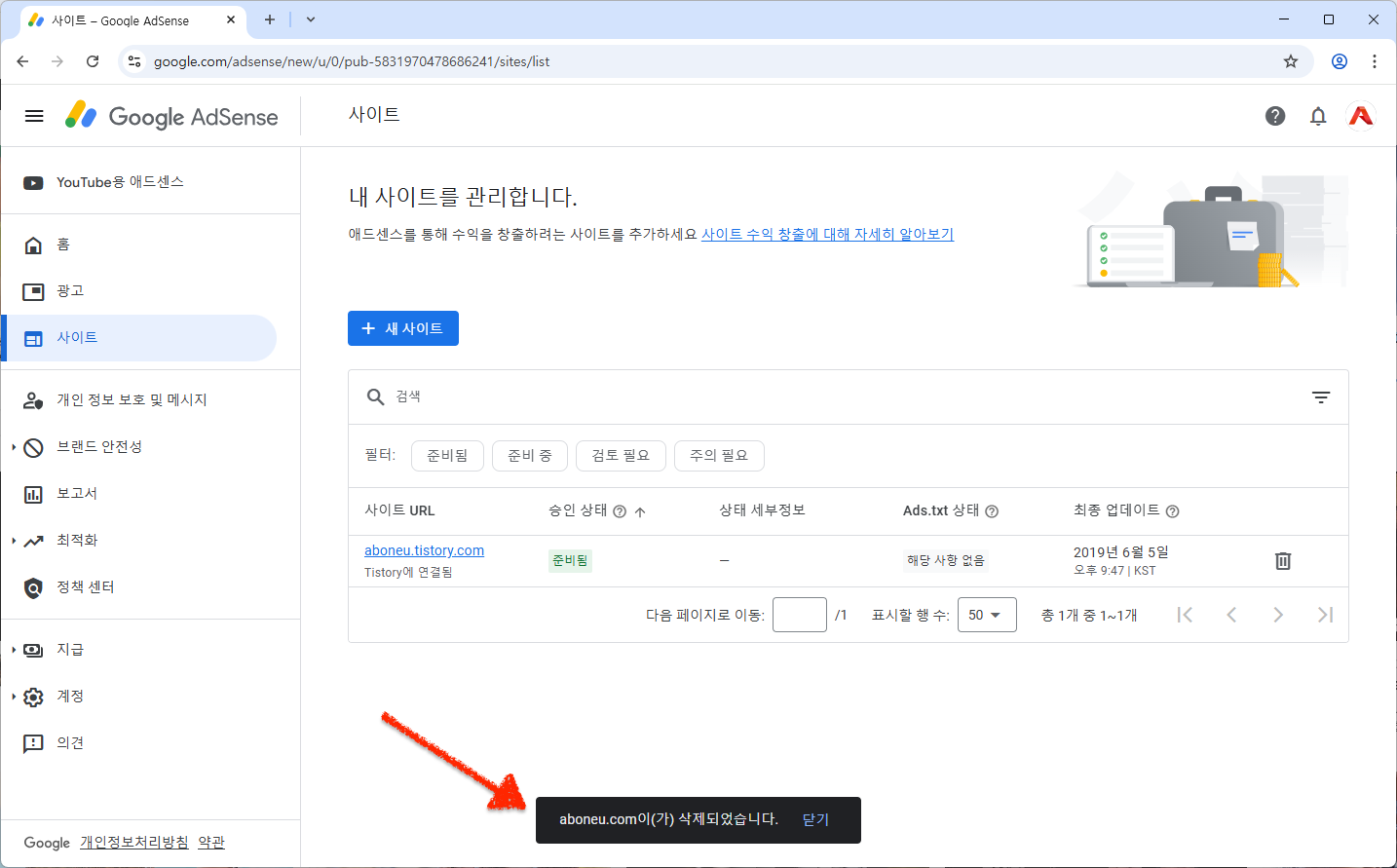Click the last update help icon

click(x=1172, y=511)
